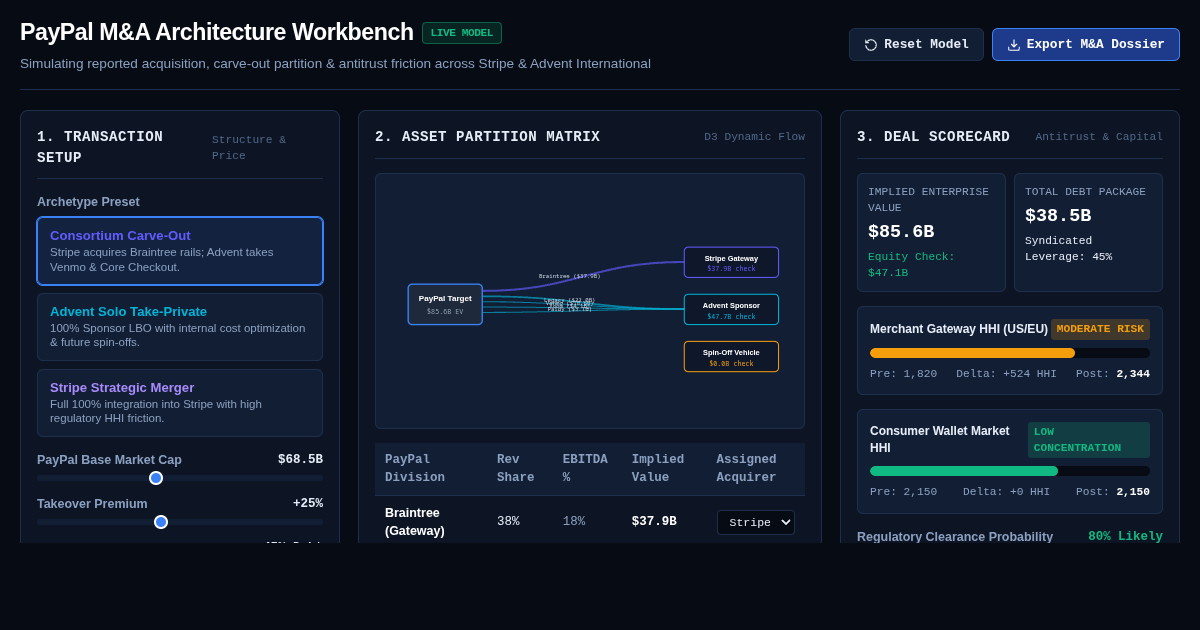Click the Reset Model button

916,45
